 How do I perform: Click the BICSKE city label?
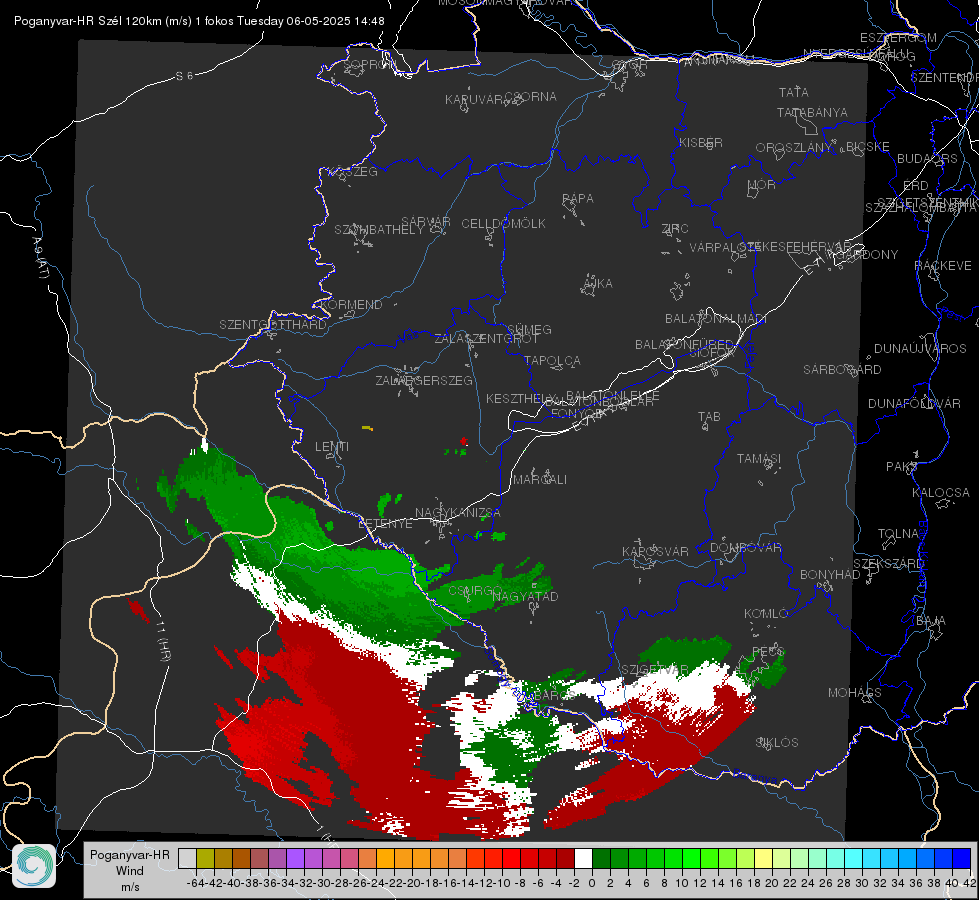click(x=868, y=146)
